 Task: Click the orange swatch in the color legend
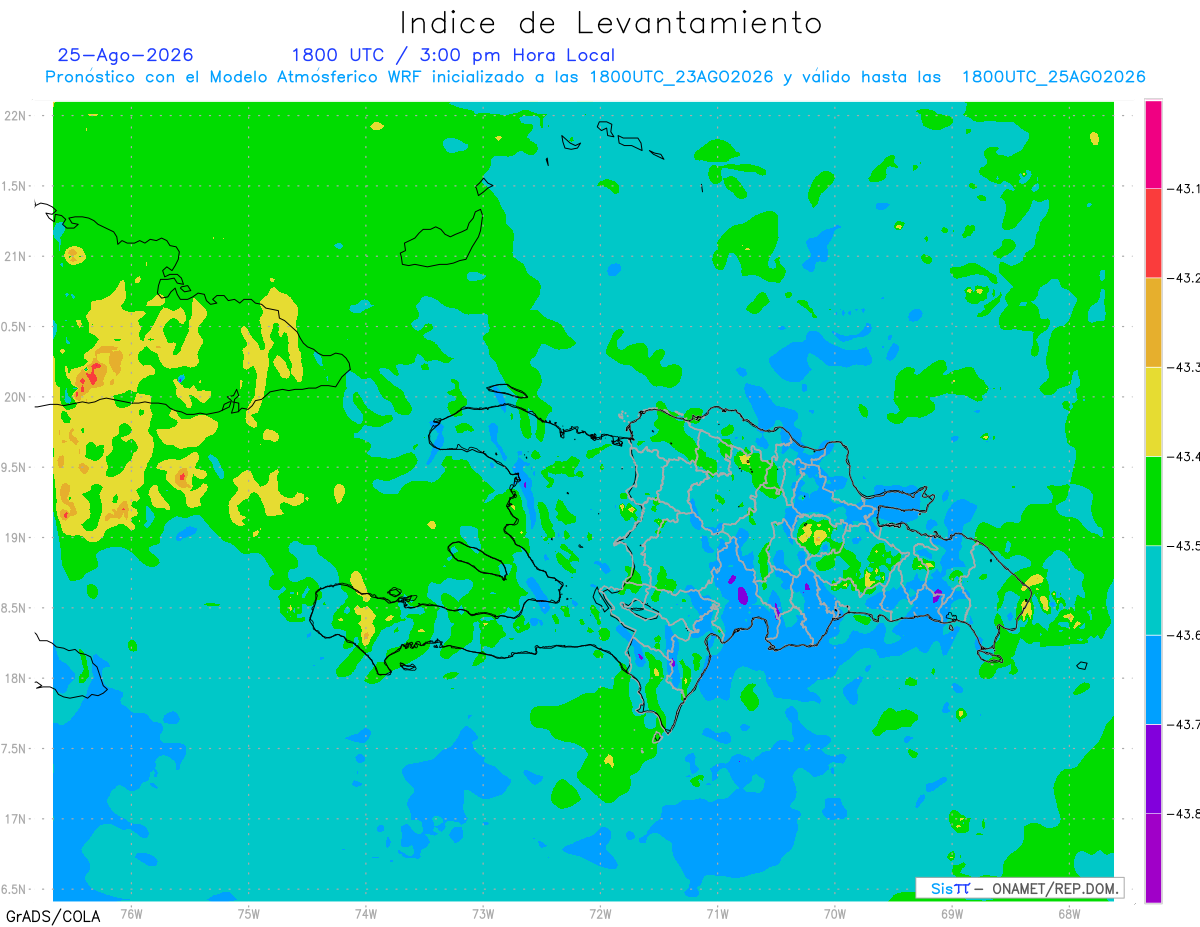pyautogui.click(x=1153, y=322)
